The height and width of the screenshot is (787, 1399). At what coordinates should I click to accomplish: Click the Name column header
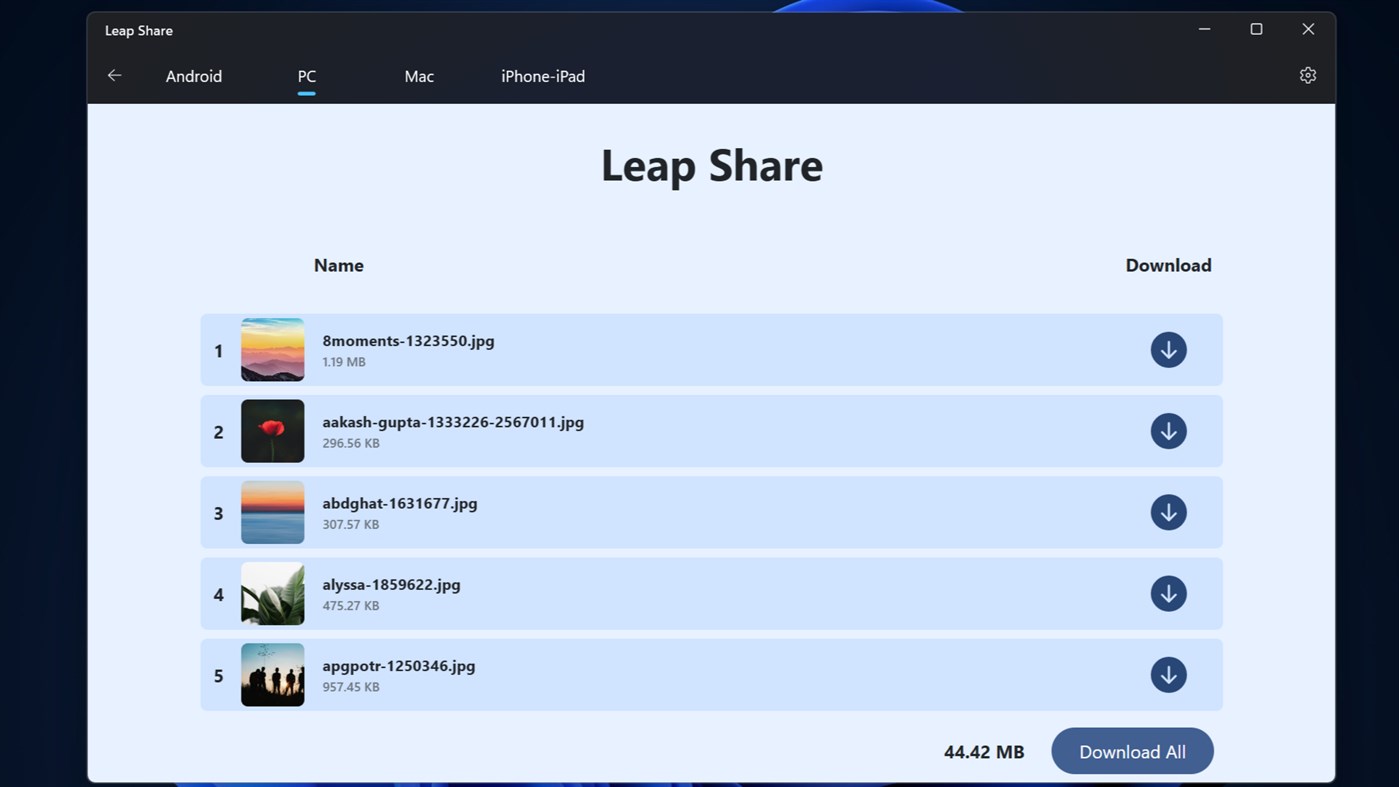coord(338,265)
